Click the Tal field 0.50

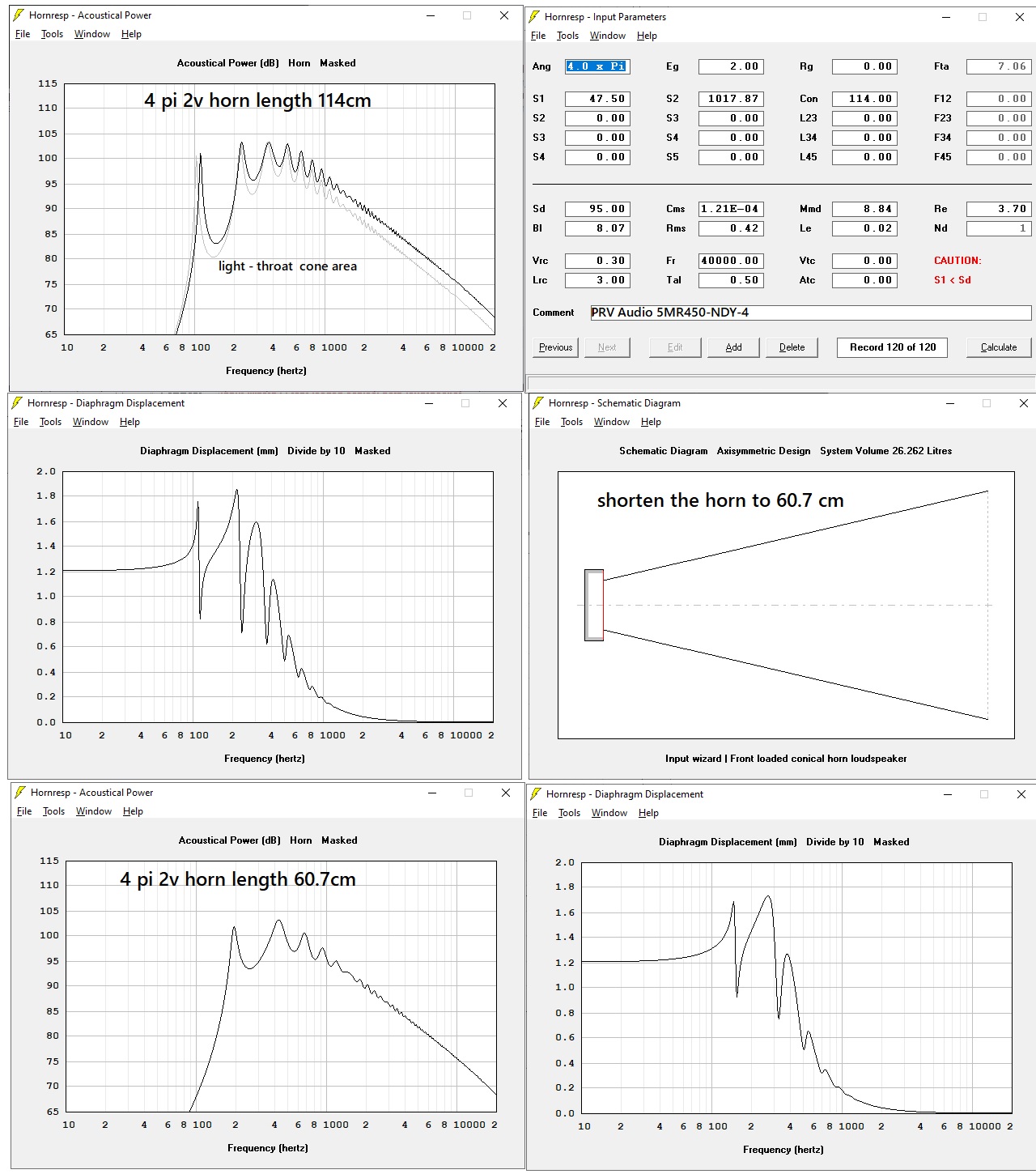click(x=731, y=280)
